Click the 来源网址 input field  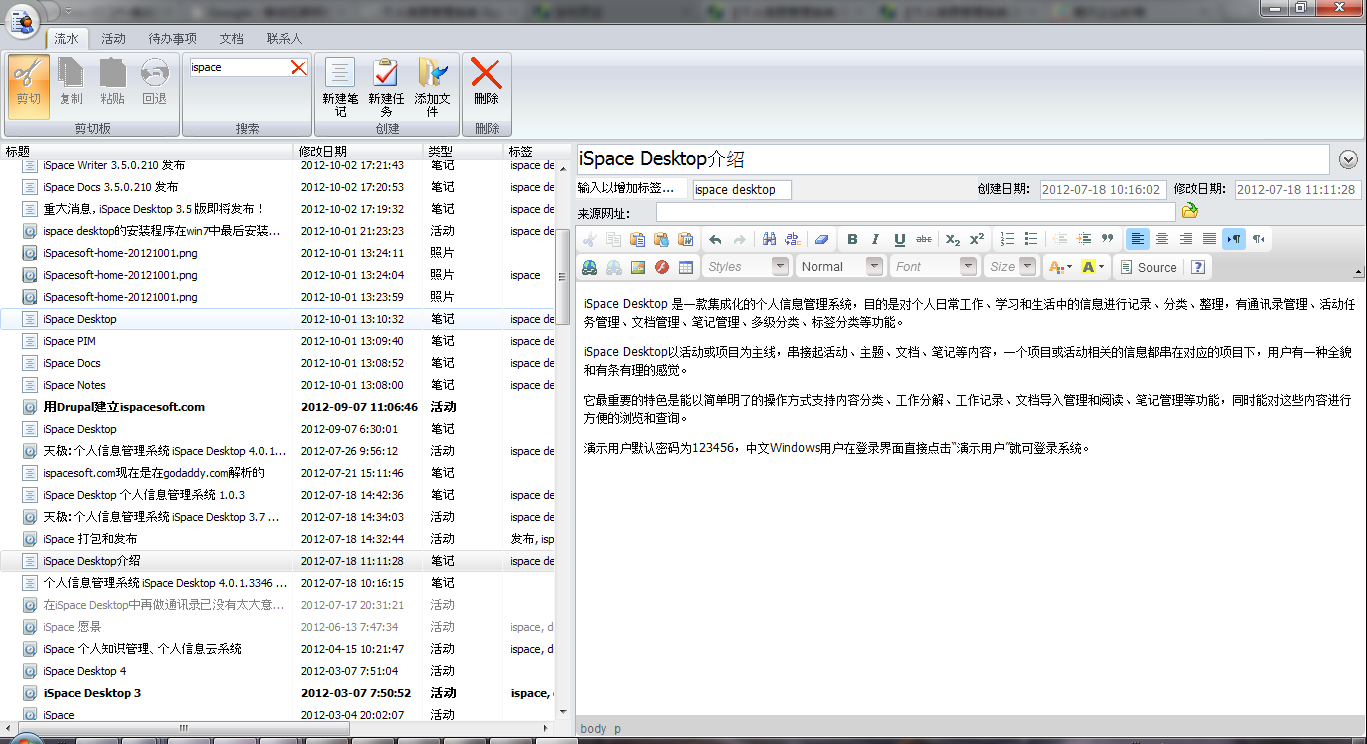tap(915, 212)
